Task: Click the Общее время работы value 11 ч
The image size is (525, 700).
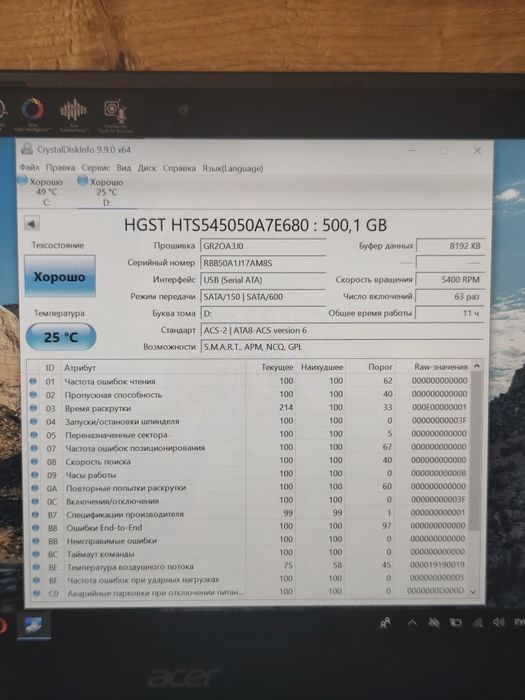Action: click(450, 313)
